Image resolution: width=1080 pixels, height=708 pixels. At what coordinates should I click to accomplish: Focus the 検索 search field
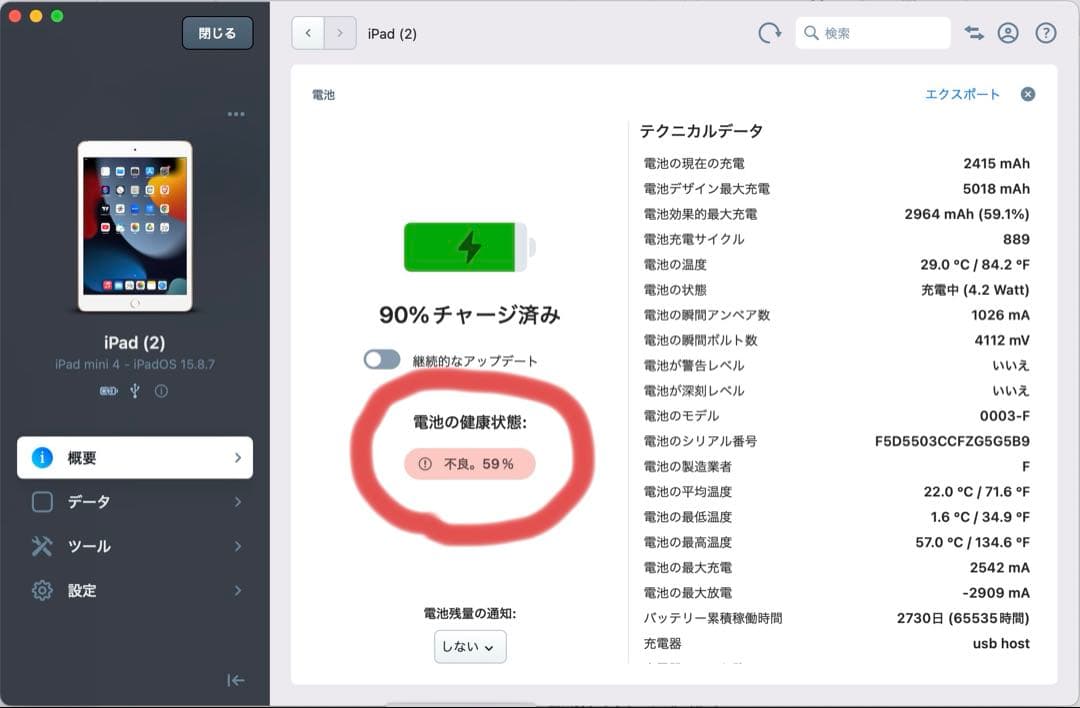tap(873, 33)
